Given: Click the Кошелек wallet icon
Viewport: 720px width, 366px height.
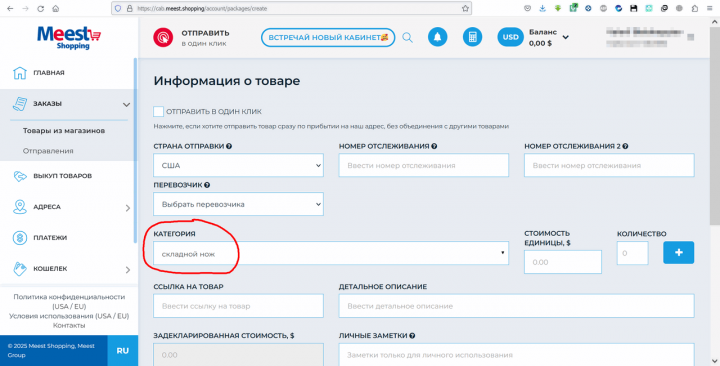Looking at the screenshot, I should 20,269.
